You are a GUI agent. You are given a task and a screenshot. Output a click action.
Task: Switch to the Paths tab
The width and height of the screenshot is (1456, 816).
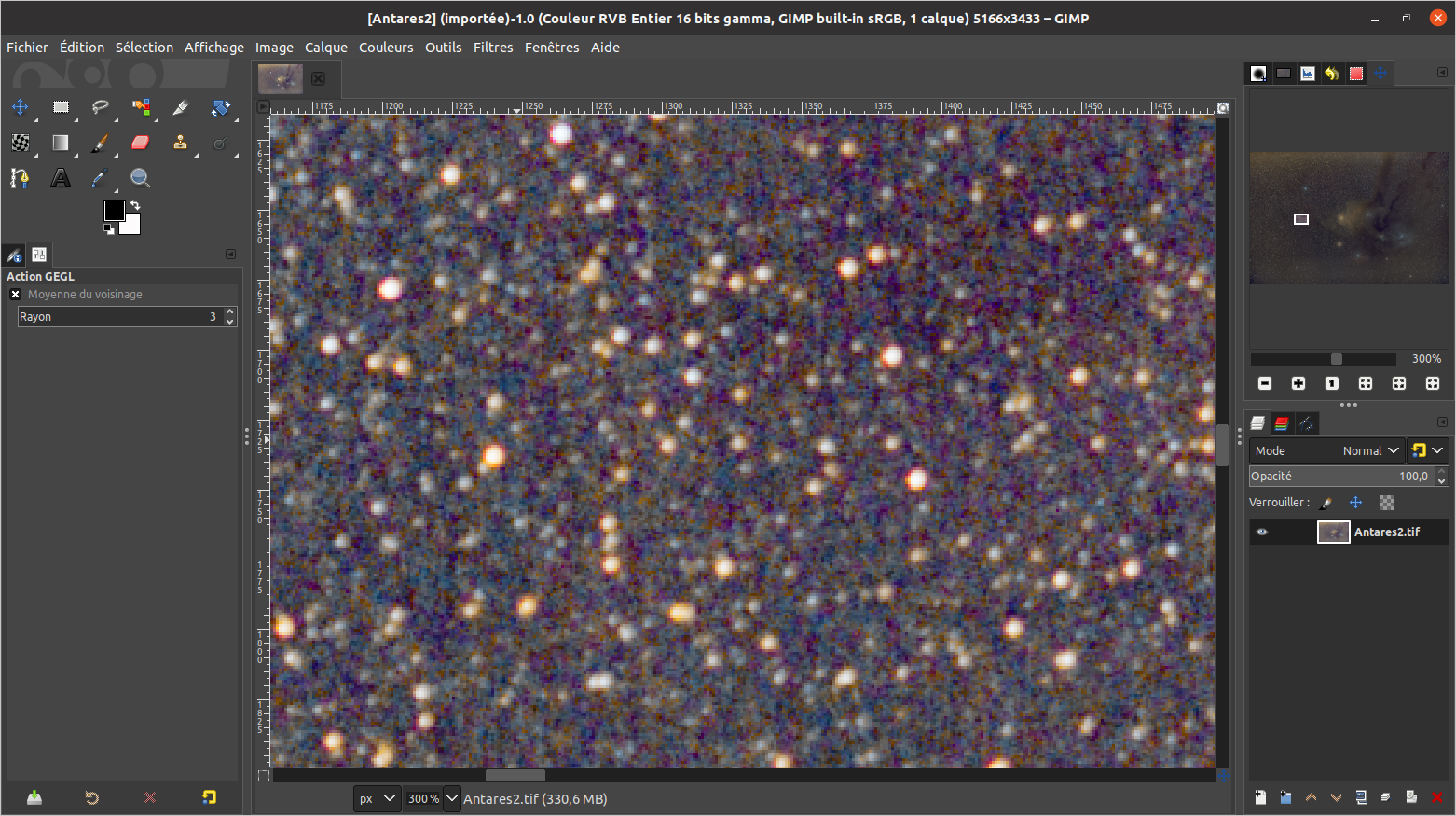tap(1306, 423)
